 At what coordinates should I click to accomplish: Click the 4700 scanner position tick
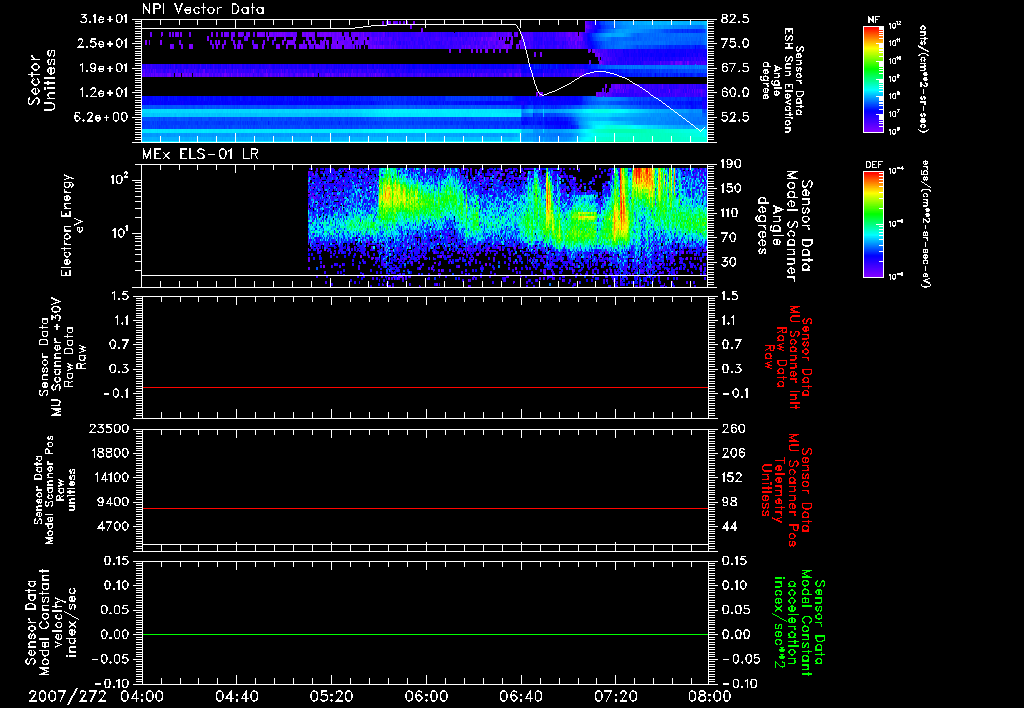[x=113, y=526]
